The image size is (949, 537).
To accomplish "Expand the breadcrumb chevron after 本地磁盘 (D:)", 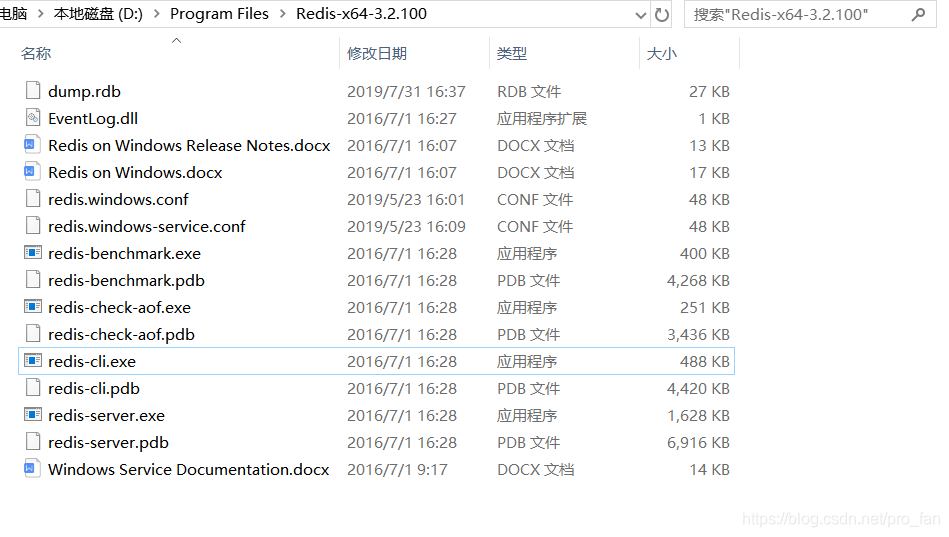I will 157,14.
